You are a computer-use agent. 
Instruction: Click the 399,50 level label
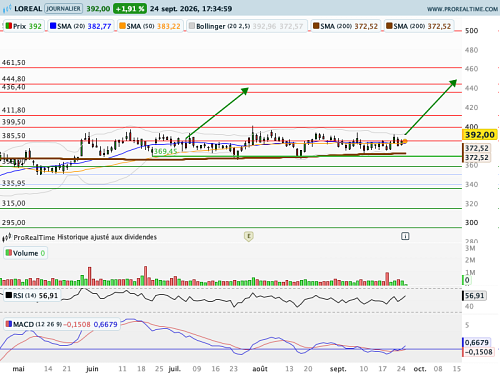14,122
